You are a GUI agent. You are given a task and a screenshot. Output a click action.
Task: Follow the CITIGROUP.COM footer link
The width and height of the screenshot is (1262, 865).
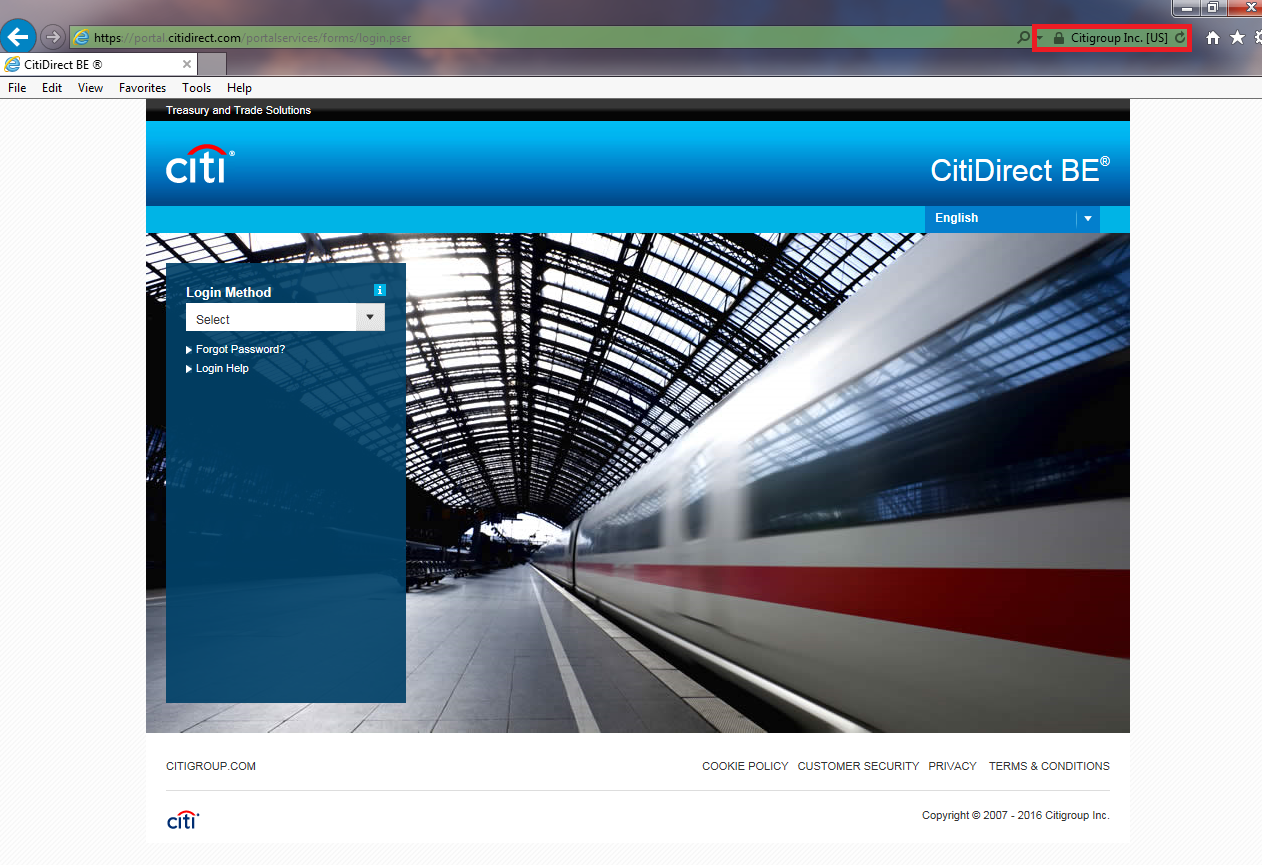pos(211,766)
